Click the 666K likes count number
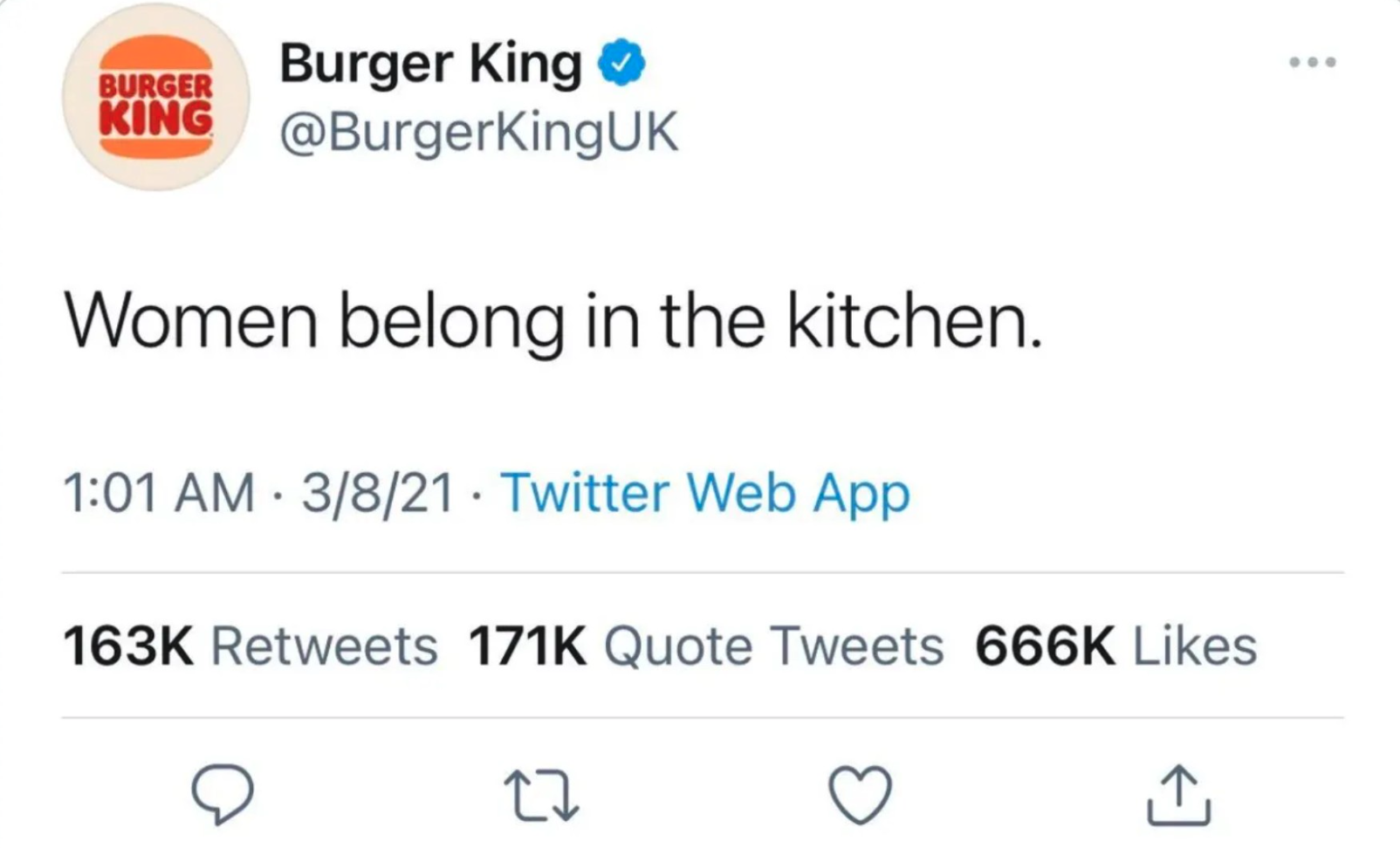 point(1045,646)
